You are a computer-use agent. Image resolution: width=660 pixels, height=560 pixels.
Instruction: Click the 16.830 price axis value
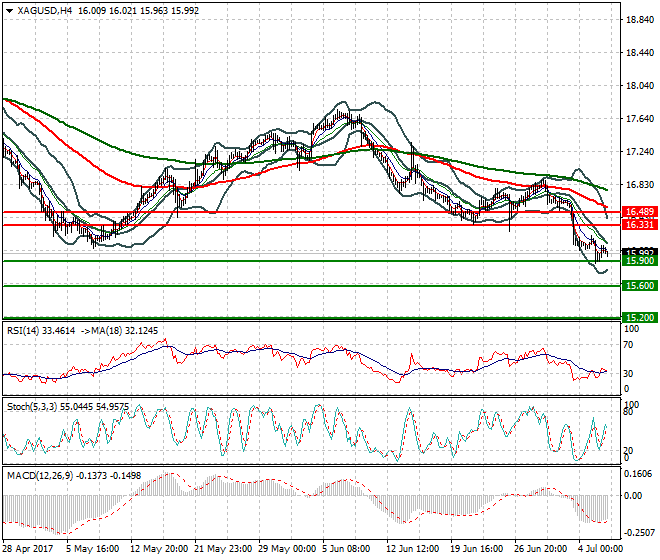[640, 184]
